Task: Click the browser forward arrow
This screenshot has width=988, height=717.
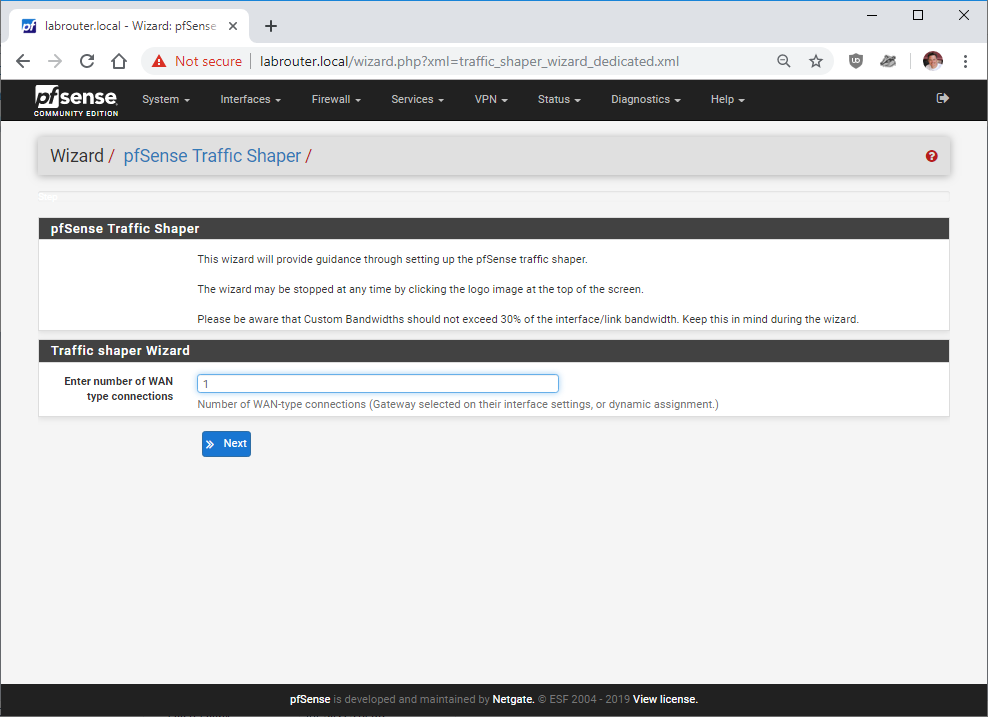Action: 55,61
